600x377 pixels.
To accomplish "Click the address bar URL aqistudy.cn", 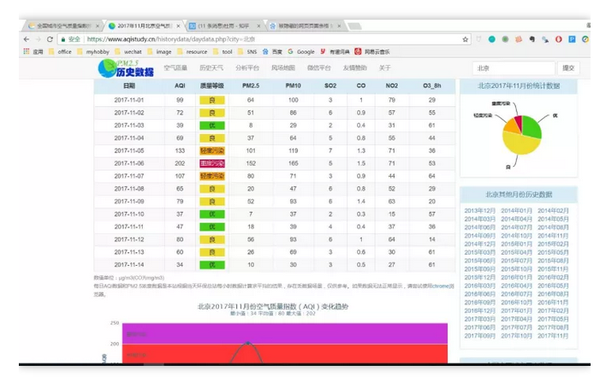I will [171, 39].
